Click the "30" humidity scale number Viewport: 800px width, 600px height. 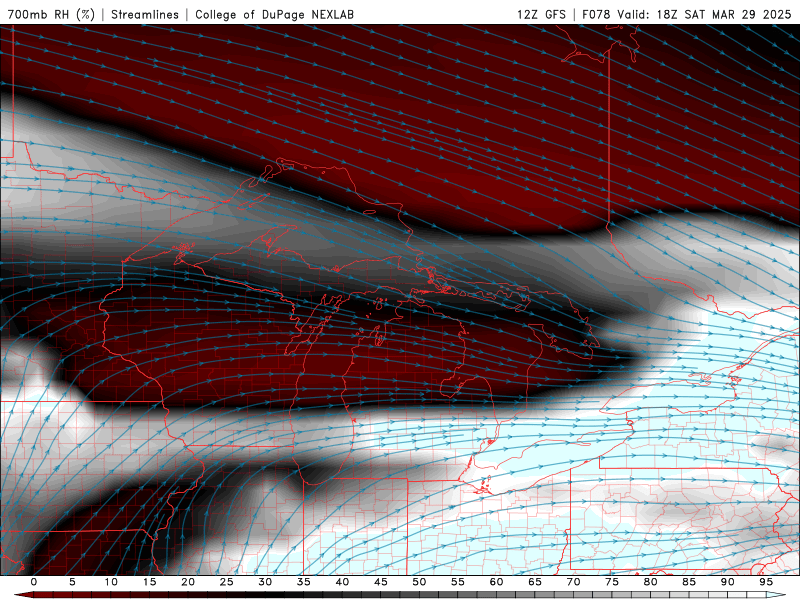(x=265, y=582)
